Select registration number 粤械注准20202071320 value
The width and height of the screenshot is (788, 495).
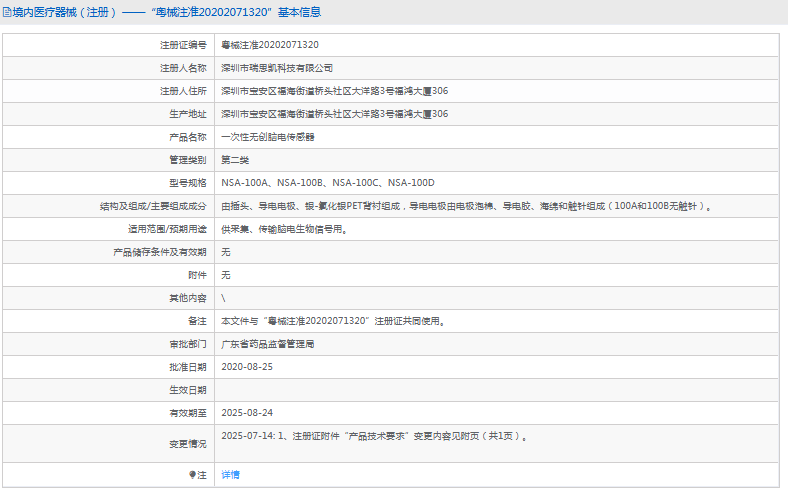[270, 45]
